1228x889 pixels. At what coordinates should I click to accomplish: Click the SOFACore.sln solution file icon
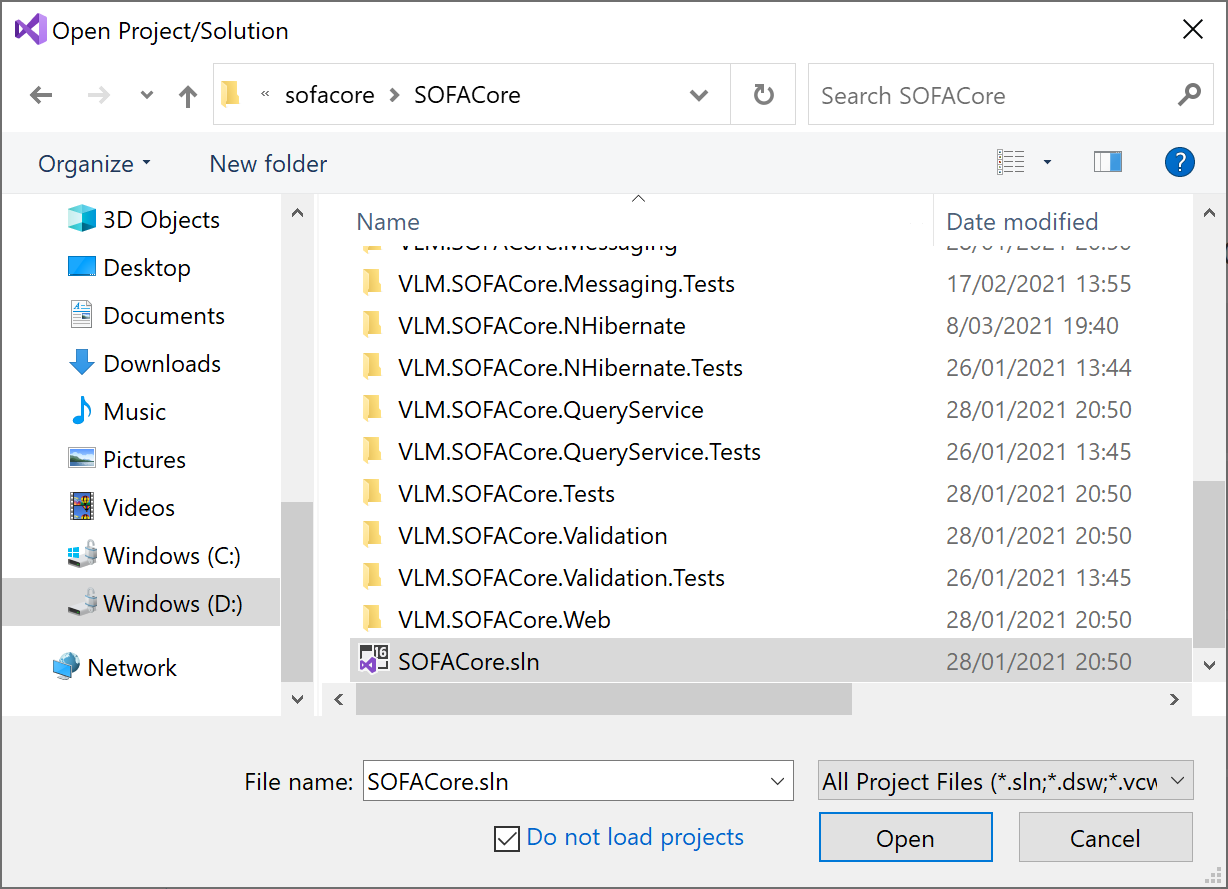tap(374, 660)
